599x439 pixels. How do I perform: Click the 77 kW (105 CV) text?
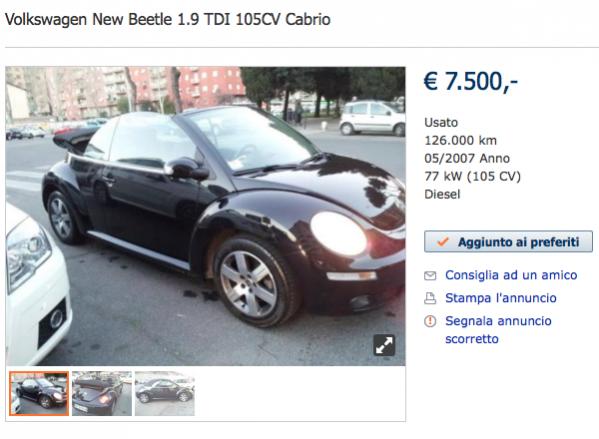[x=473, y=176]
